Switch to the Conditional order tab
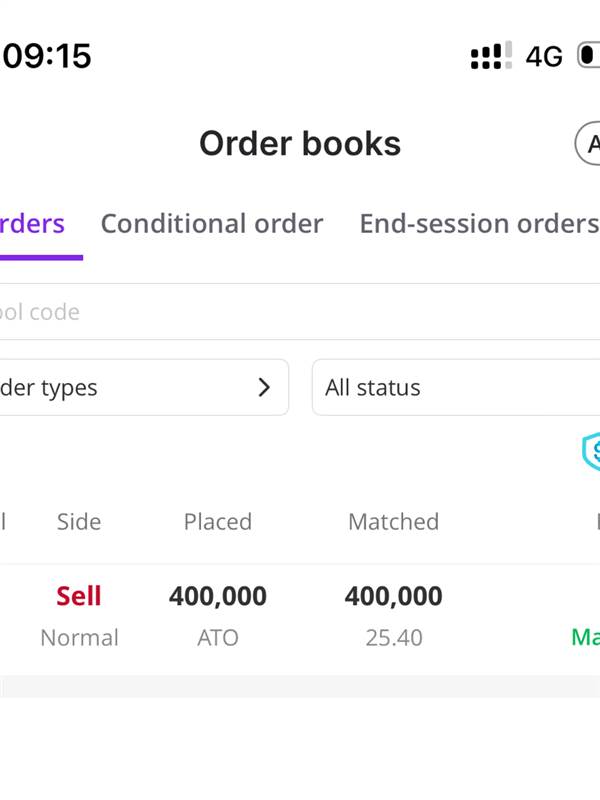The width and height of the screenshot is (600, 800). point(212,223)
